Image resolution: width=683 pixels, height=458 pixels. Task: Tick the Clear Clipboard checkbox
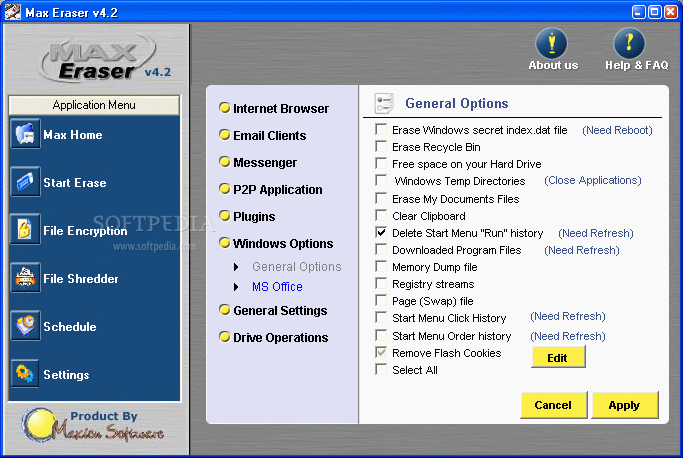(x=381, y=215)
